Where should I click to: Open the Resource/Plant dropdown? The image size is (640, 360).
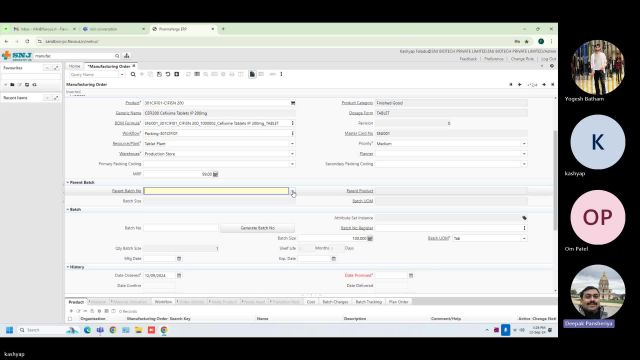pyautogui.click(x=292, y=144)
